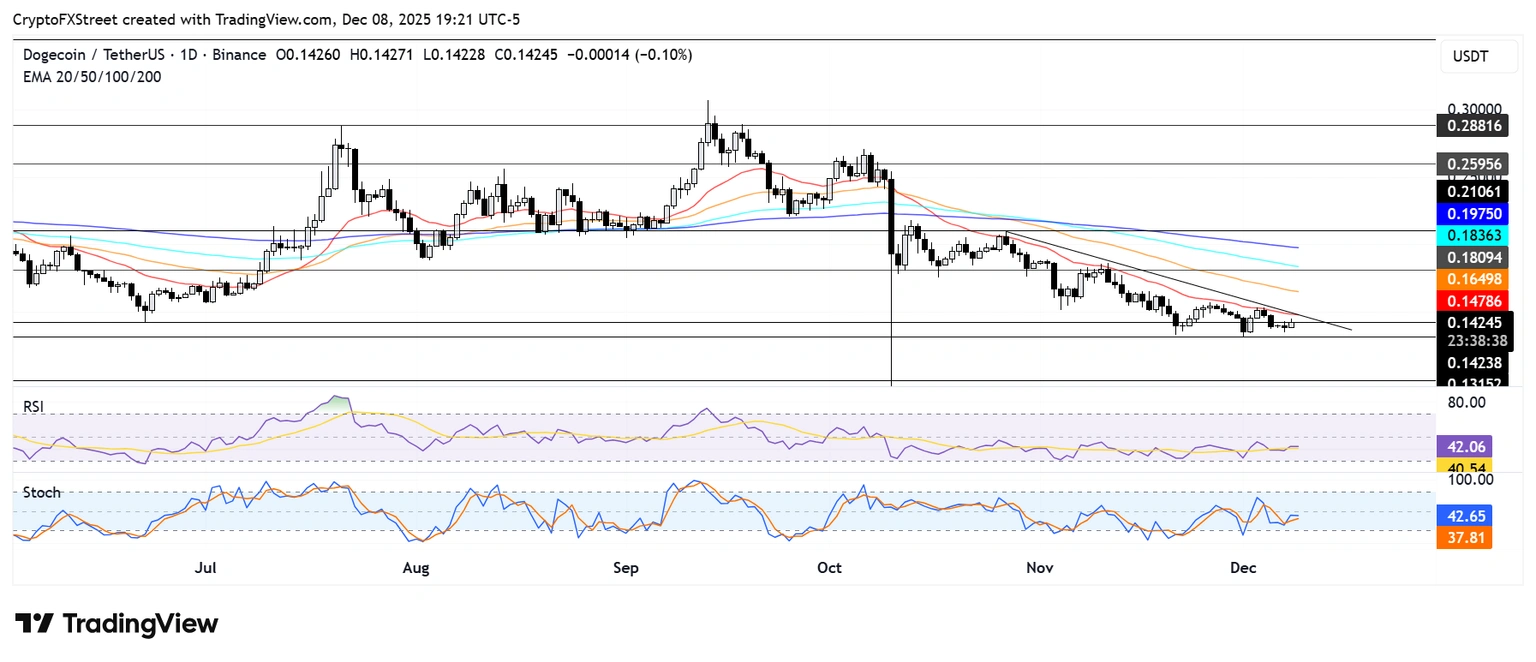Click the TradingView logo icon
The image size is (1536, 662).
click(x=34, y=624)
